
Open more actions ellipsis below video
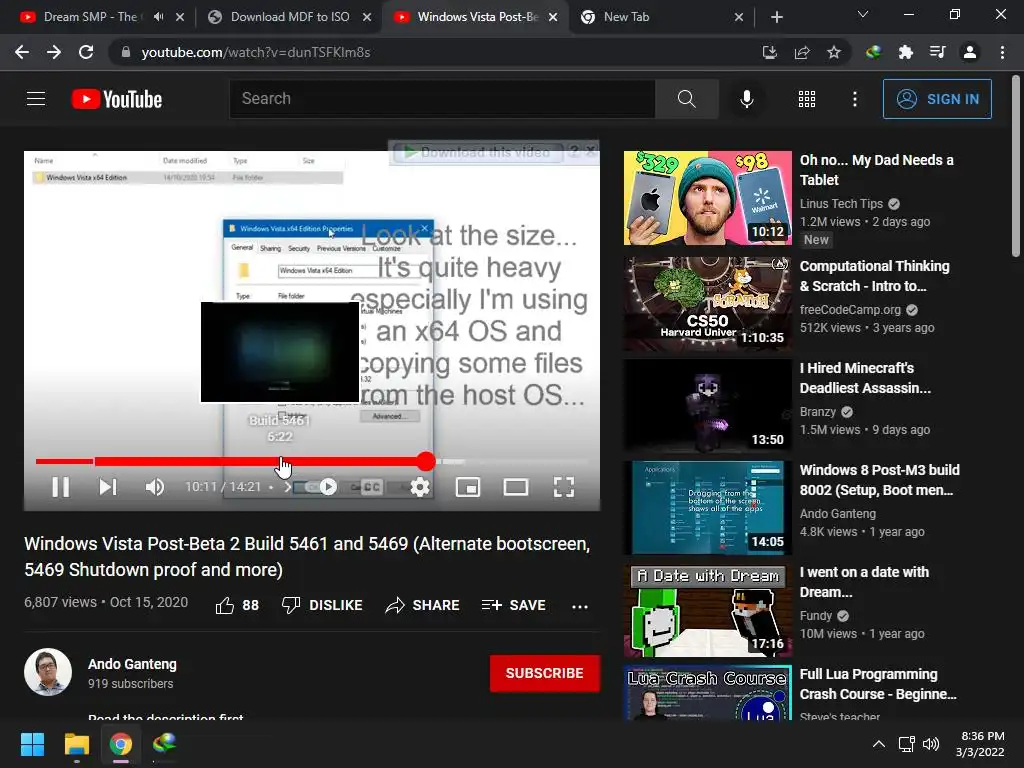tap(580, 606)
